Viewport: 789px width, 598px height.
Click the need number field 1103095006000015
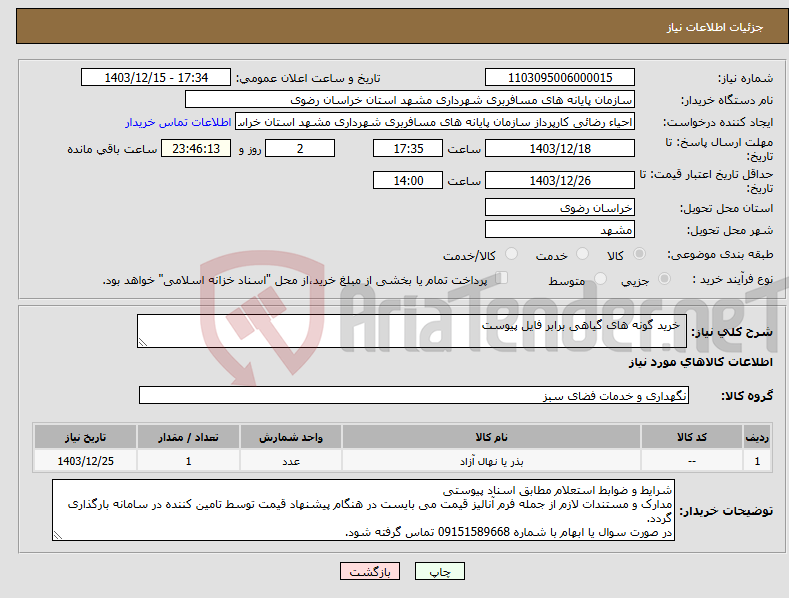(560, 78)
